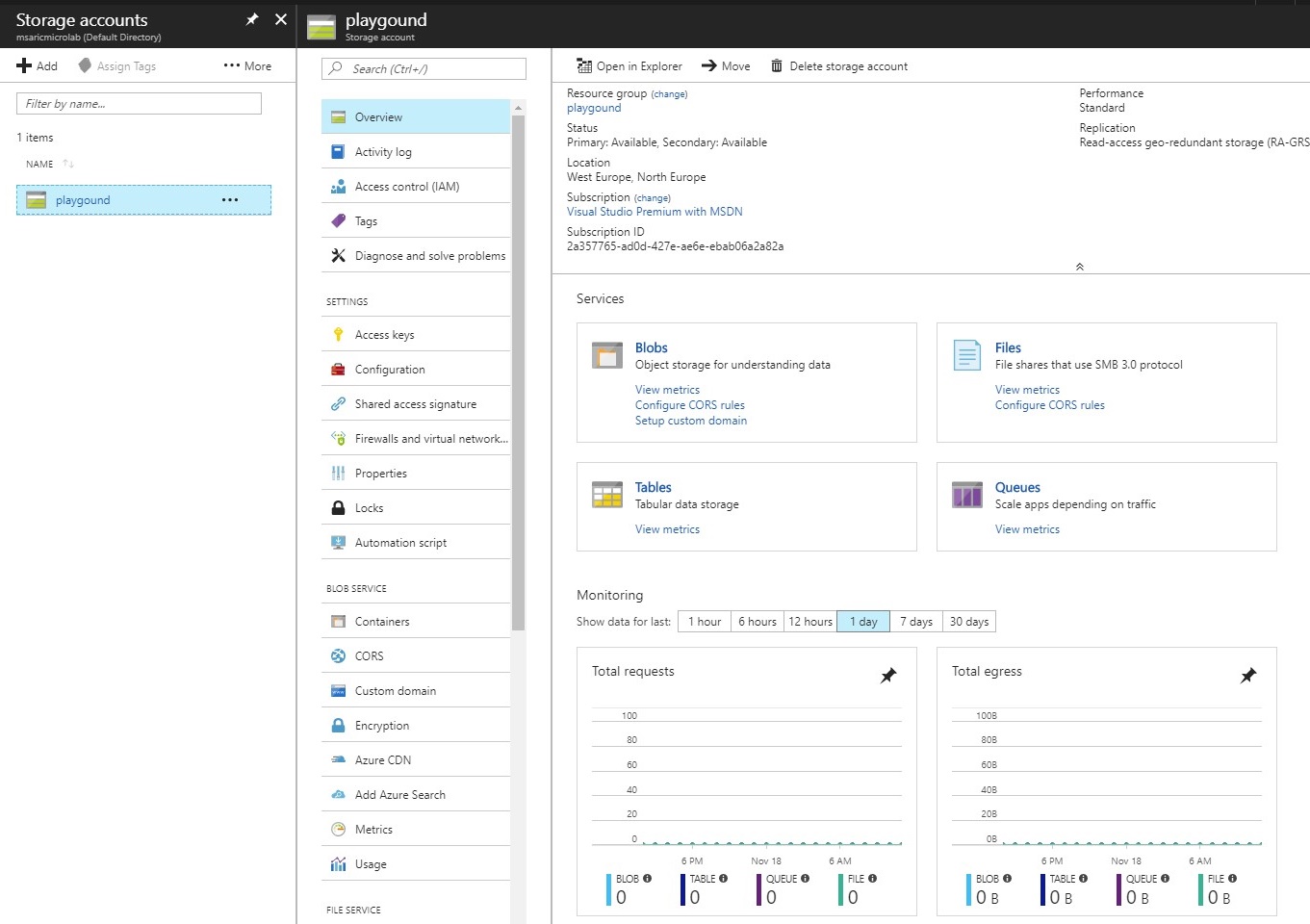Open Containers under Blob service
This screenshot has width=1310, height=924.
tap(382, 622)
